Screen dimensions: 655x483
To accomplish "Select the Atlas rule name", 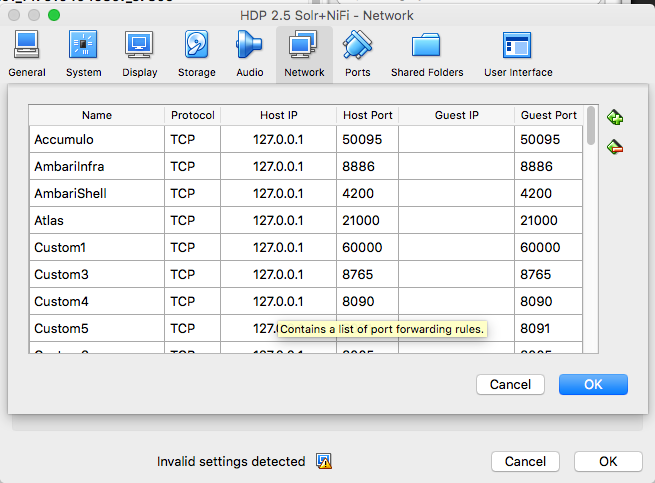I will tap(97, 220).
